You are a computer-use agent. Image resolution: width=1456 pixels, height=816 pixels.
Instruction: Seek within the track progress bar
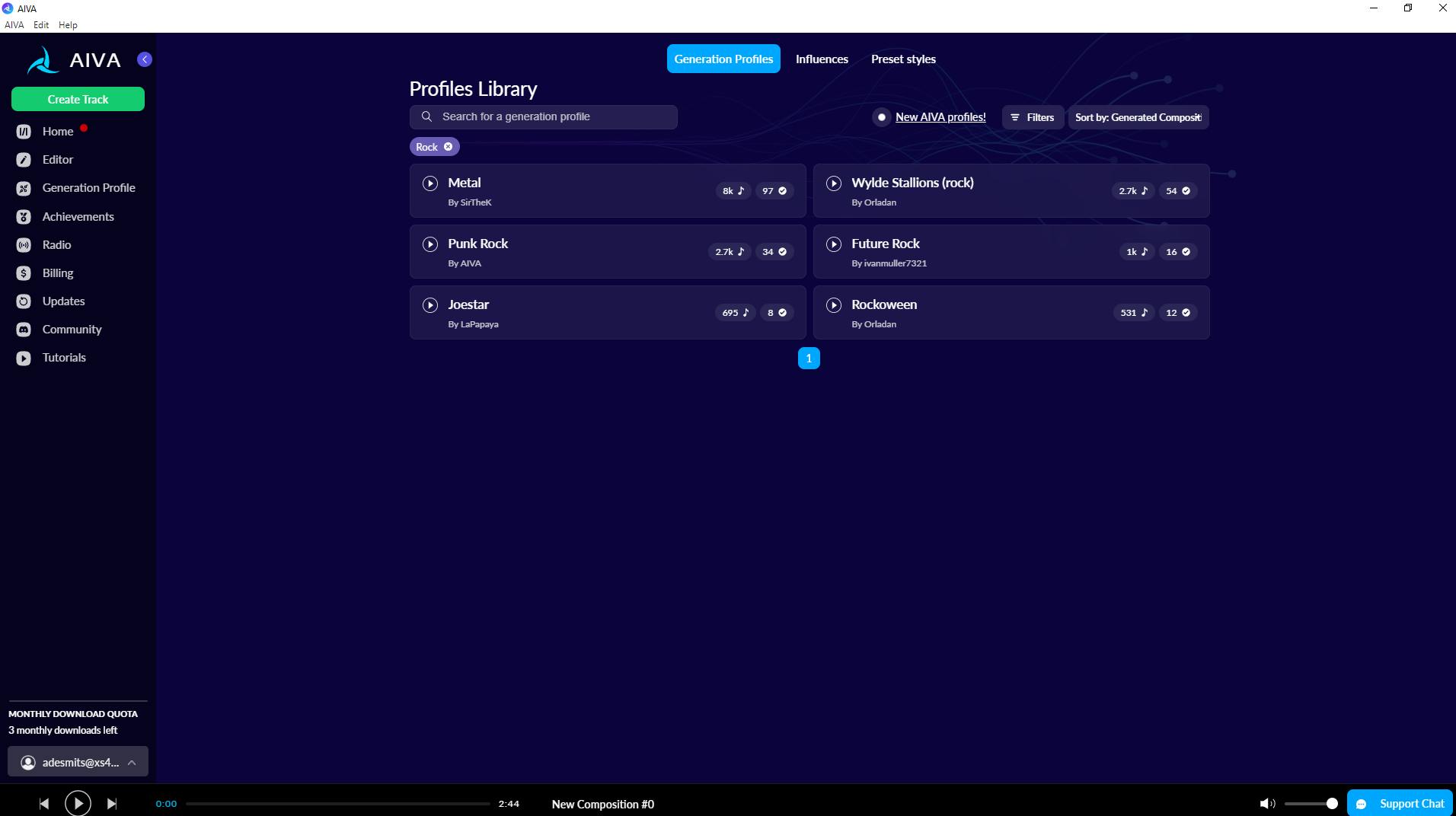click(x=338, y=804)
